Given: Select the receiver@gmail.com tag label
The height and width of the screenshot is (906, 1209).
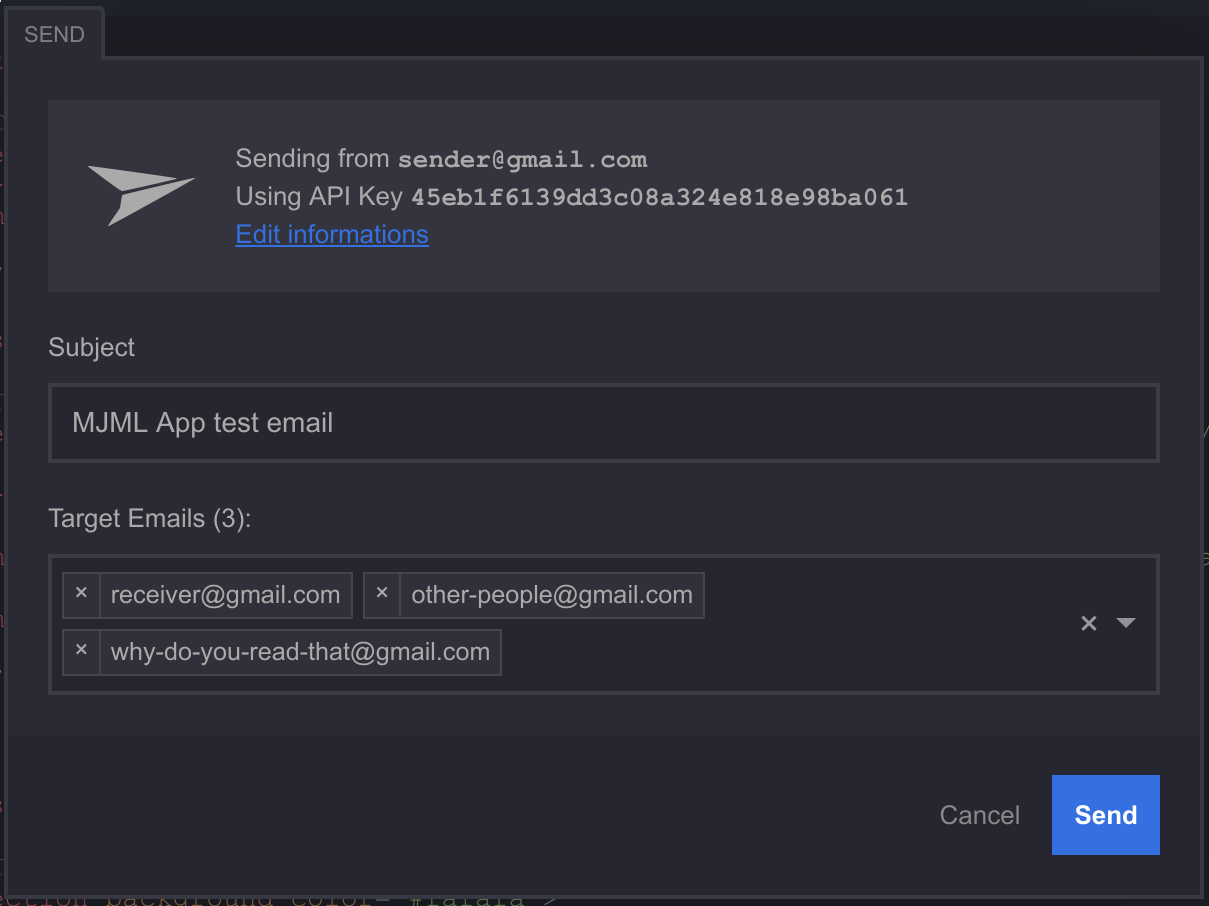Looking at the screenshot, I should click(x=226, y=595).
